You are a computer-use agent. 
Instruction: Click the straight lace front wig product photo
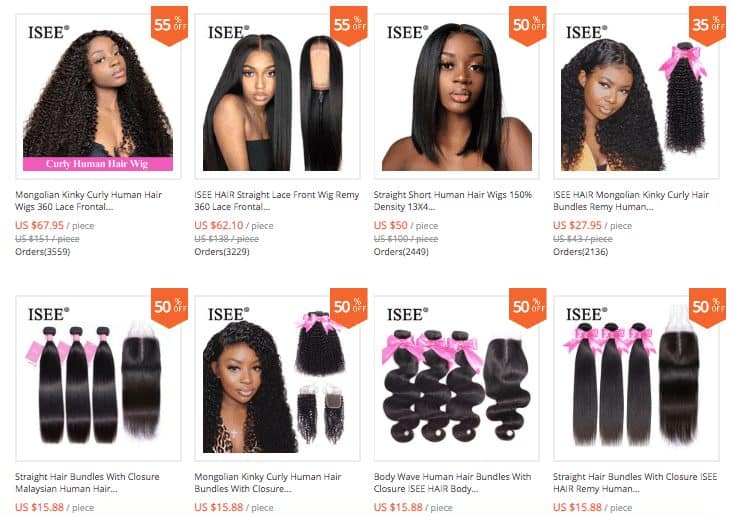click(x=277, y=97)
